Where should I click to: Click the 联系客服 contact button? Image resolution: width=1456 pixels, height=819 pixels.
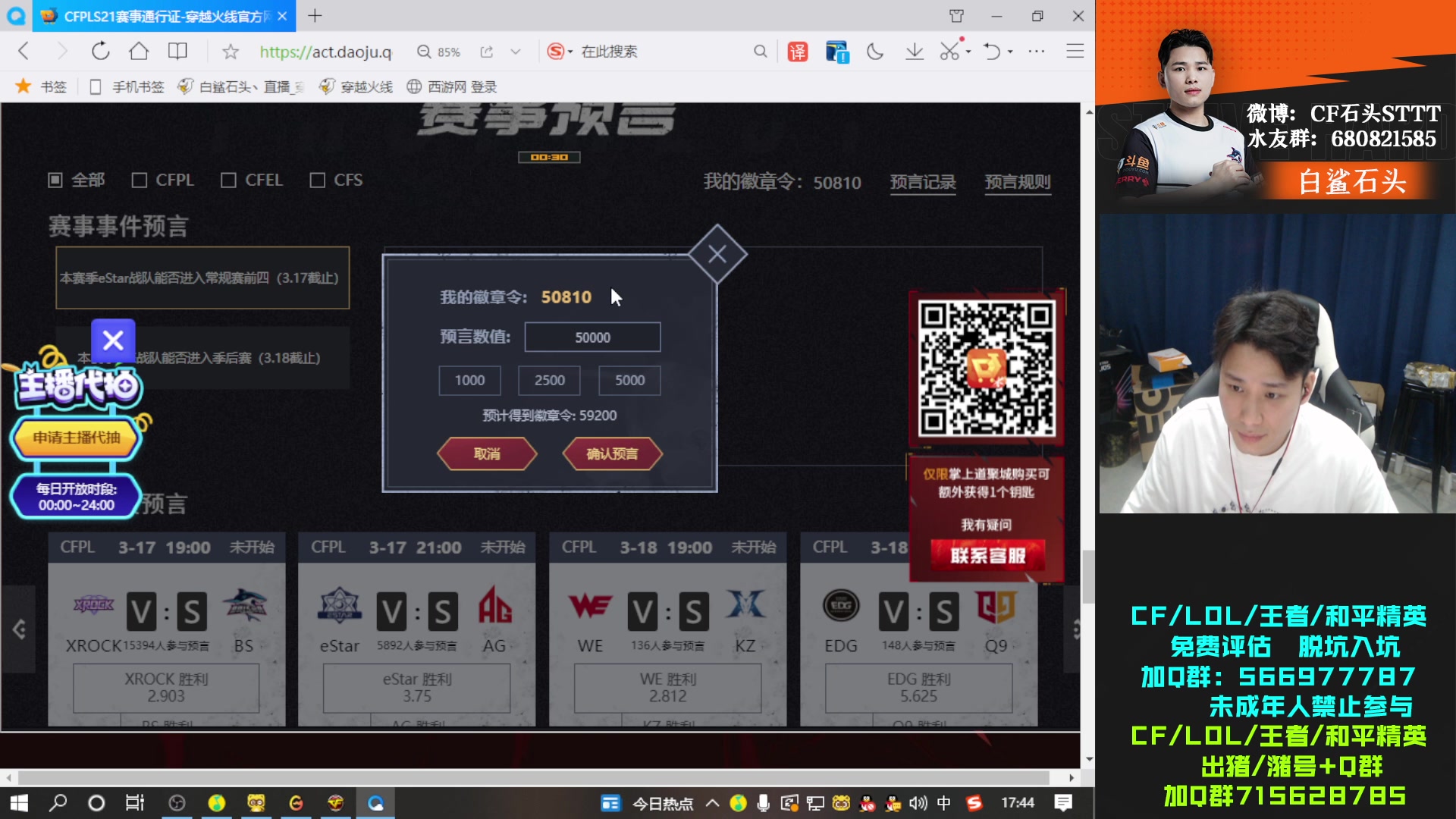point(987,555)
